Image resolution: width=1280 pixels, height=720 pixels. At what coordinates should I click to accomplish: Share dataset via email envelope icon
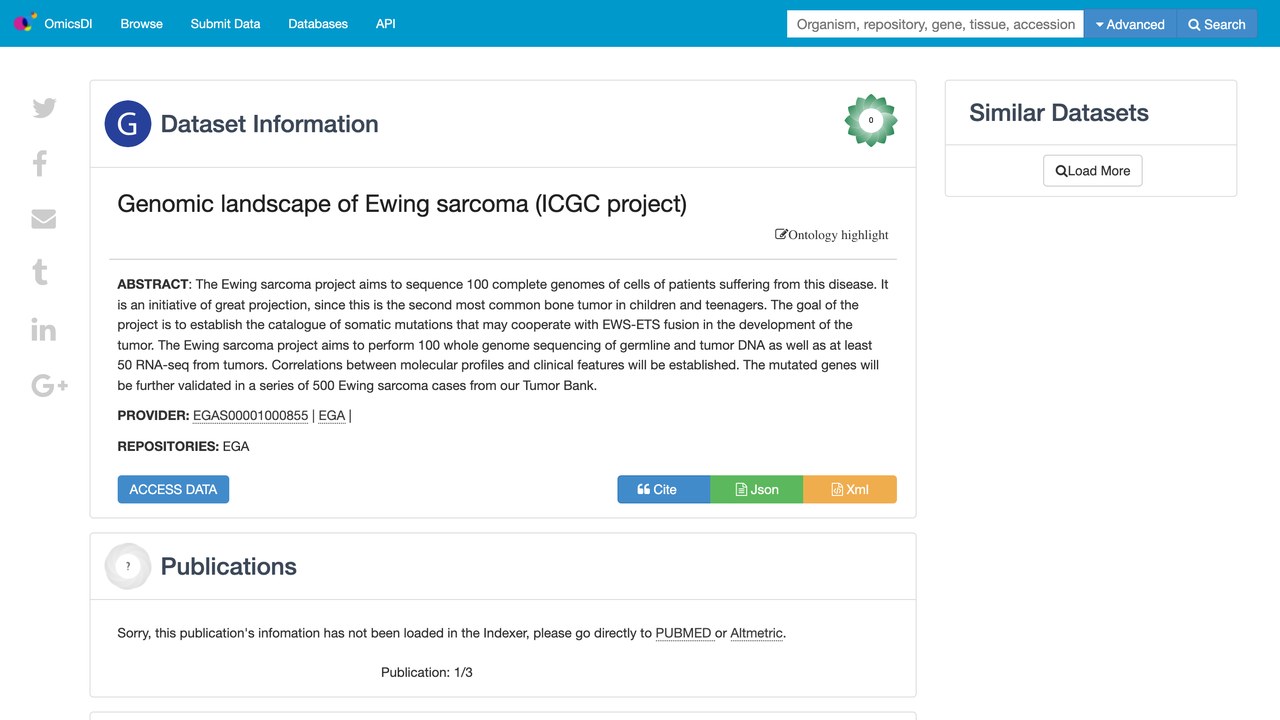pos(44,218)
